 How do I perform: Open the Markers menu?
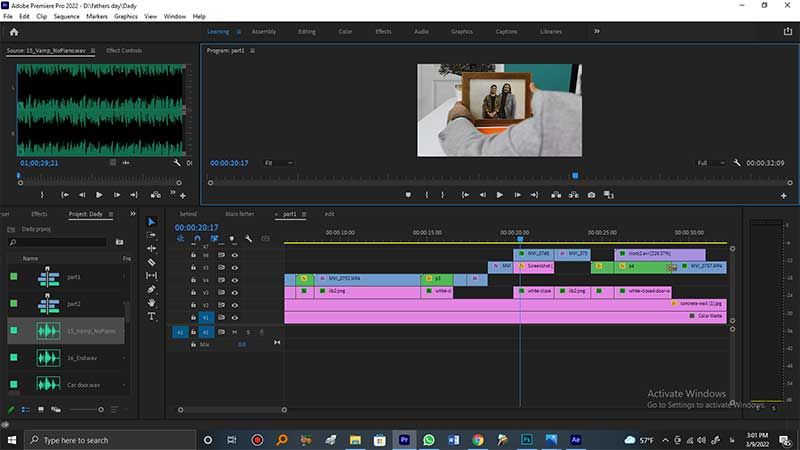96,16
